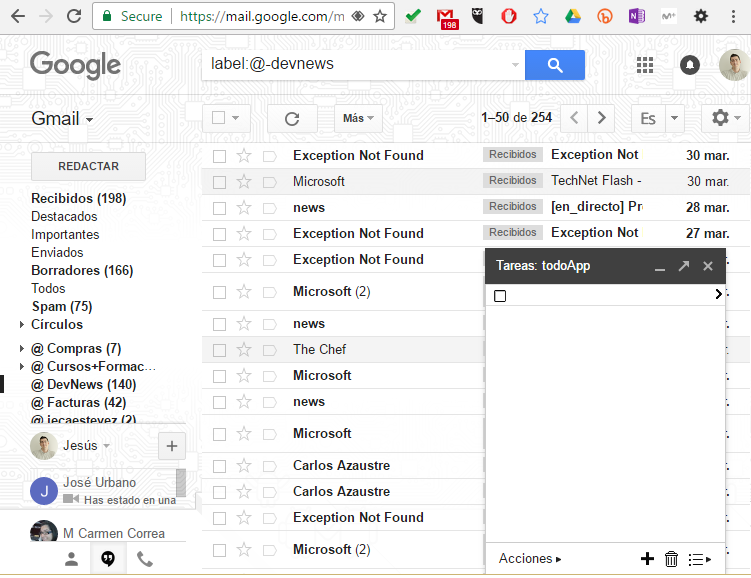The image size is (751, 578).
Task: Click the Google Drive extension icon
Action: coord(573,17)
